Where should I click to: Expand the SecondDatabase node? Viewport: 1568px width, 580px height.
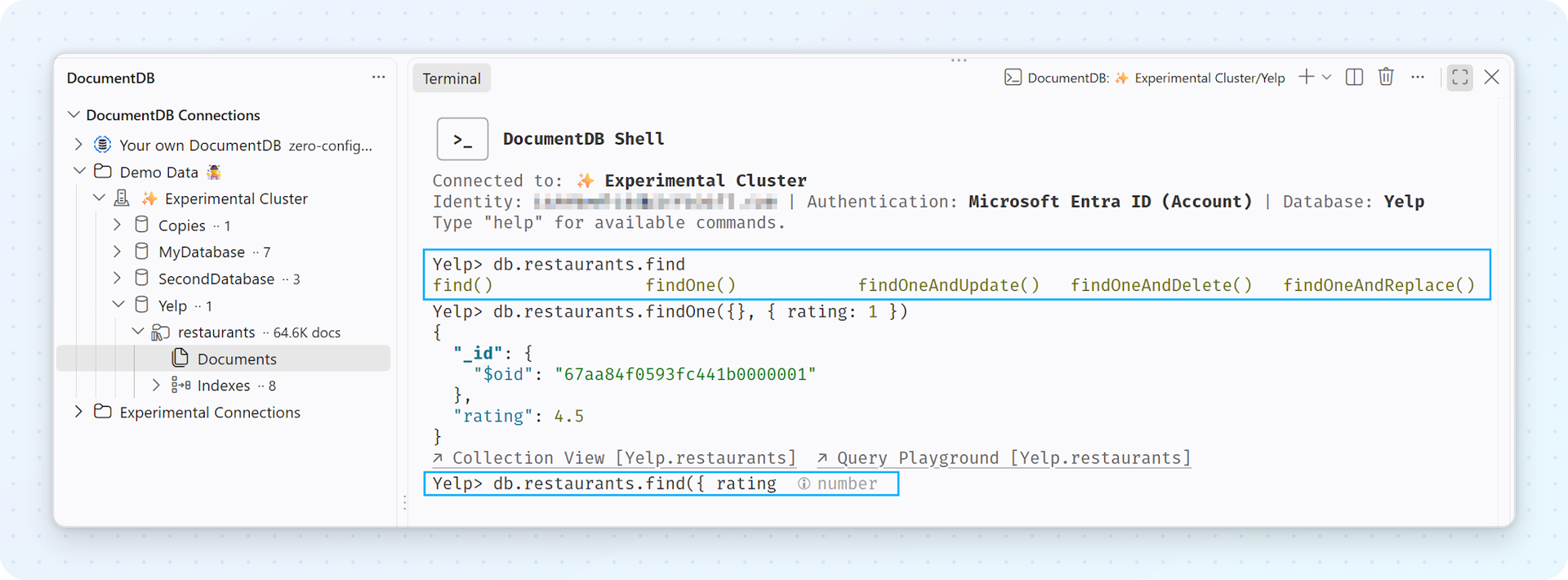point(118,278)
